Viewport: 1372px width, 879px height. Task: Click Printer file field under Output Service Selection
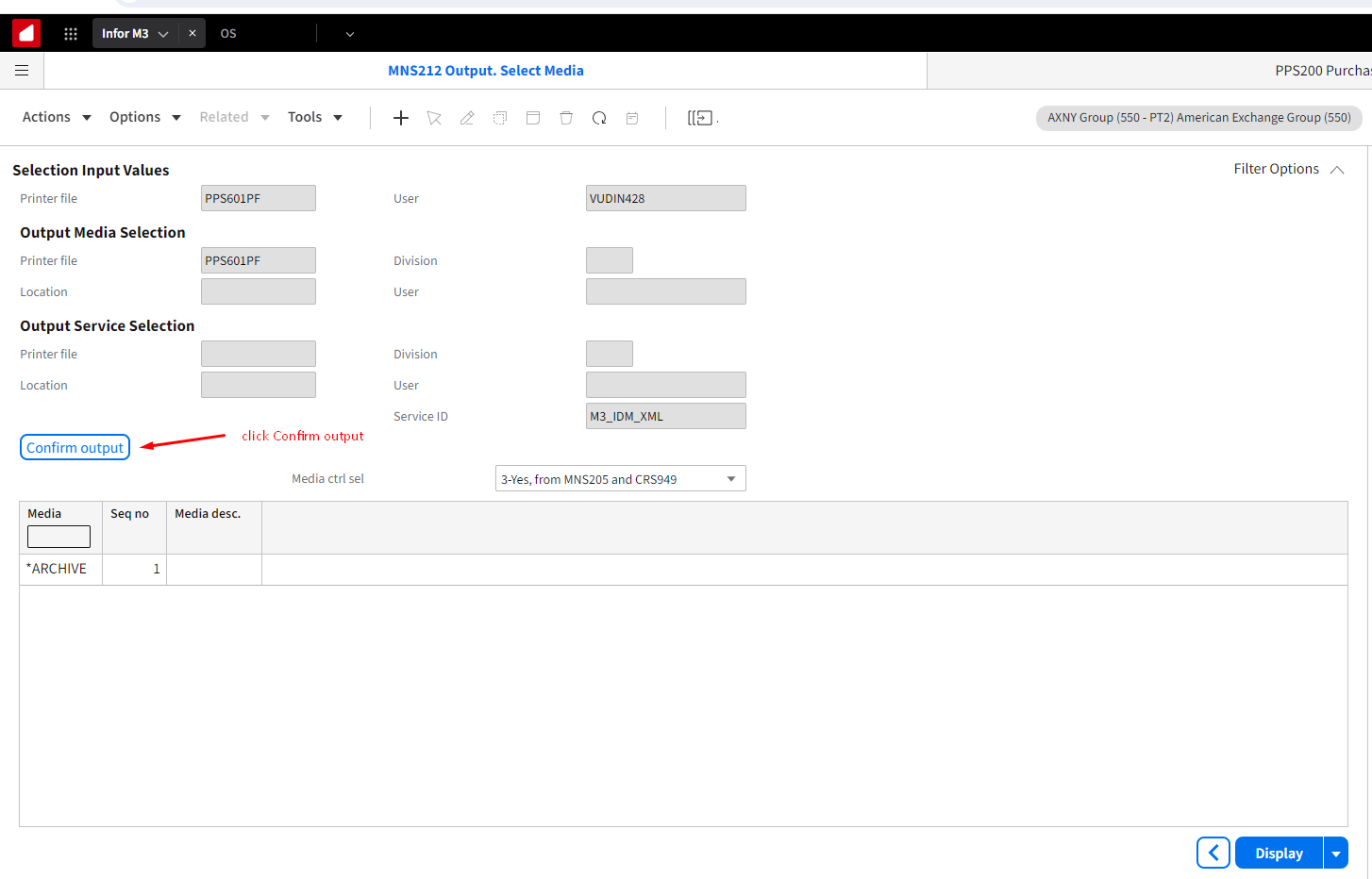[x=259, y=354]
